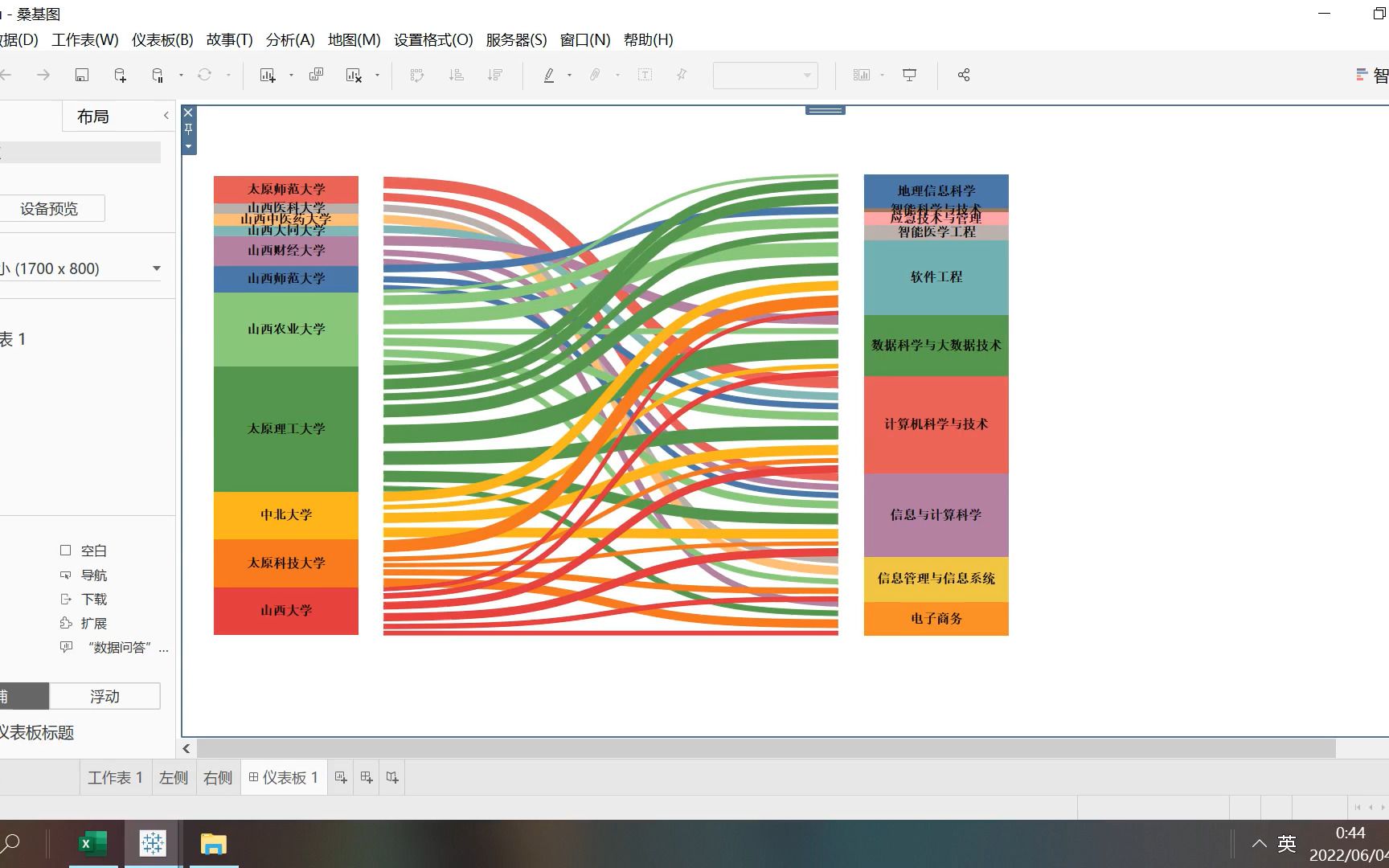The height and width of the screenshot is (868, 1389).
Task: Toggle show mark labels icon
Action: coord(645,75)
